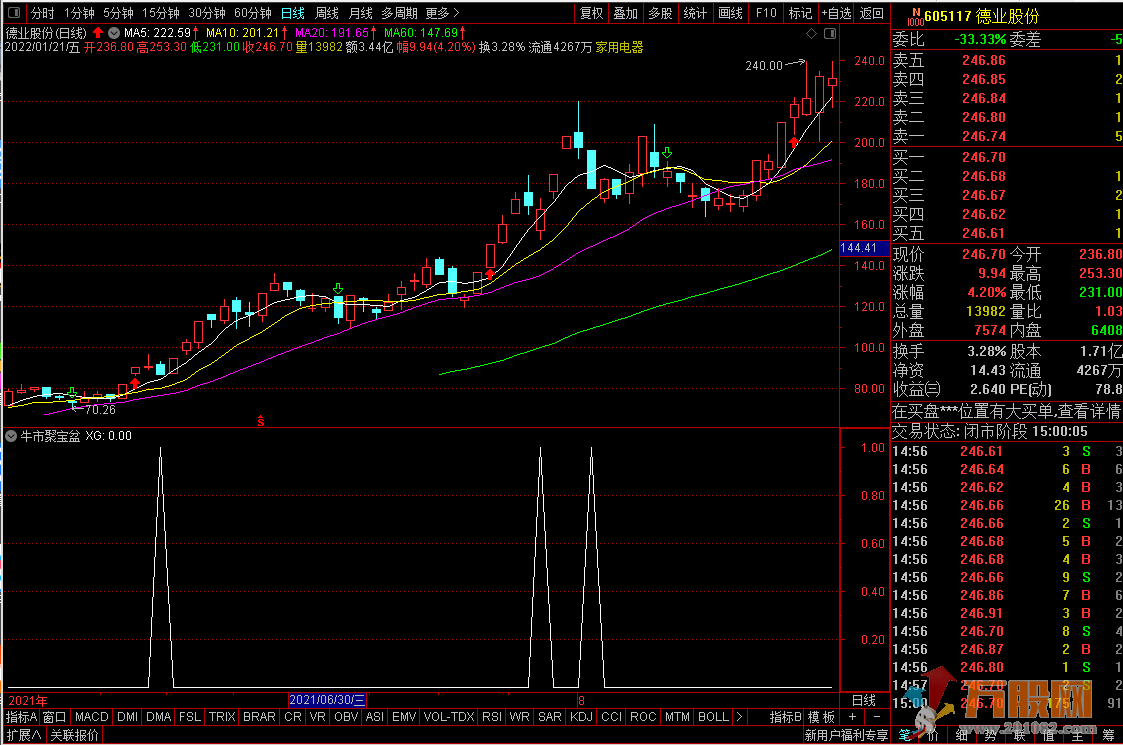Switch to 15分钟 period
This screenshot has width=1123, height=745.
(160, 13)
